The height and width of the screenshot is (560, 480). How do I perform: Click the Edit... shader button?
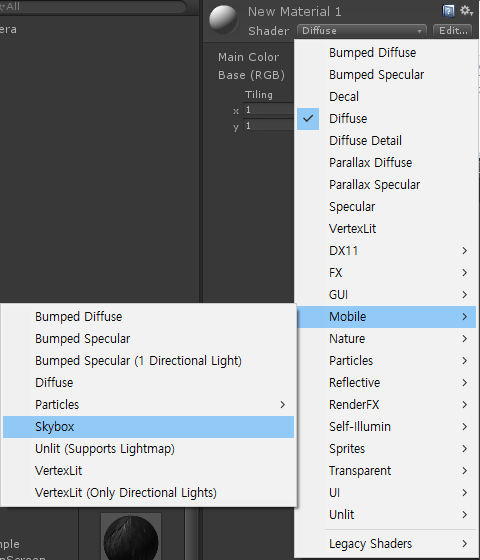coord(452,31)
